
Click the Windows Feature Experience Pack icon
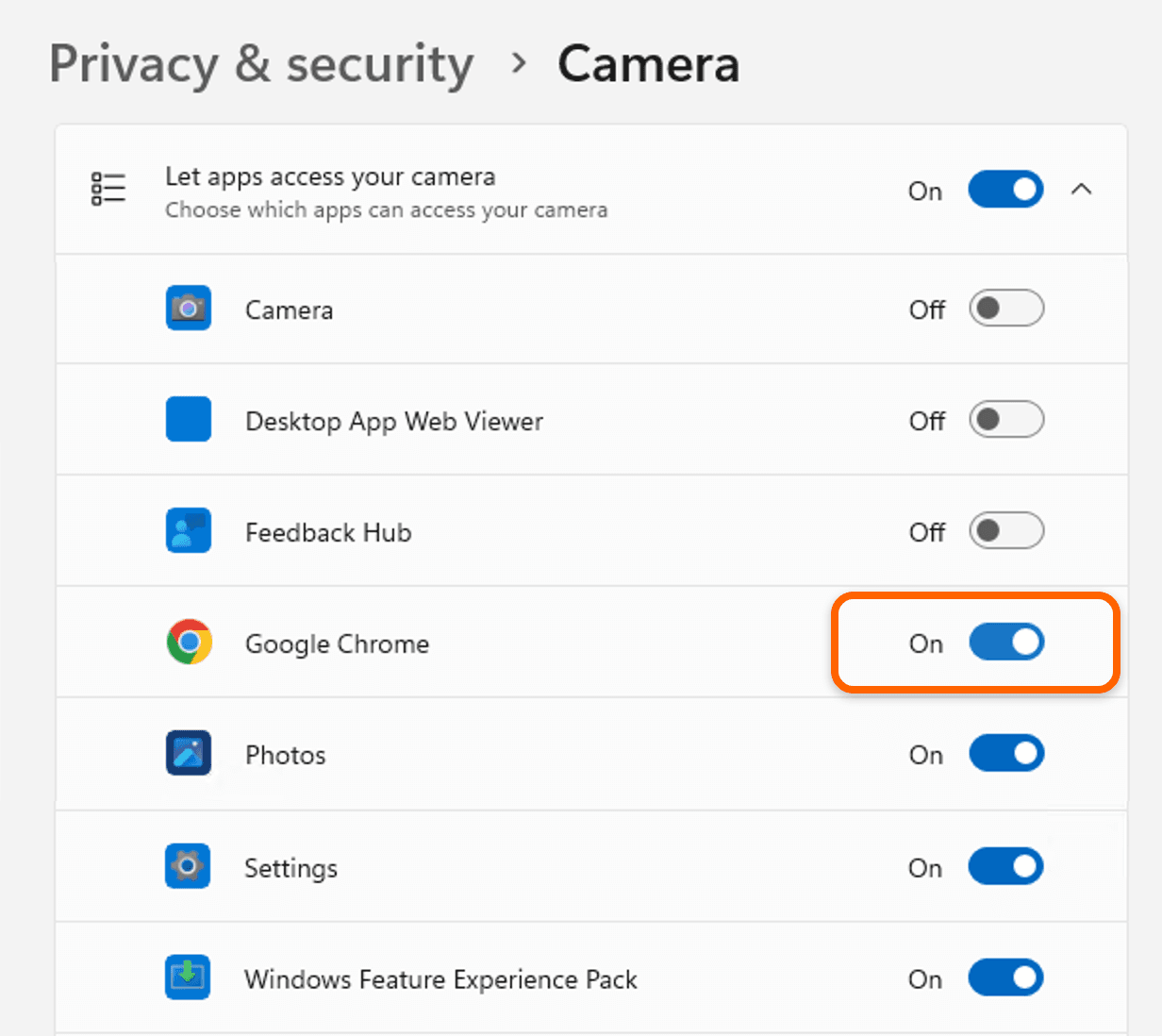(x=188, y=978)
